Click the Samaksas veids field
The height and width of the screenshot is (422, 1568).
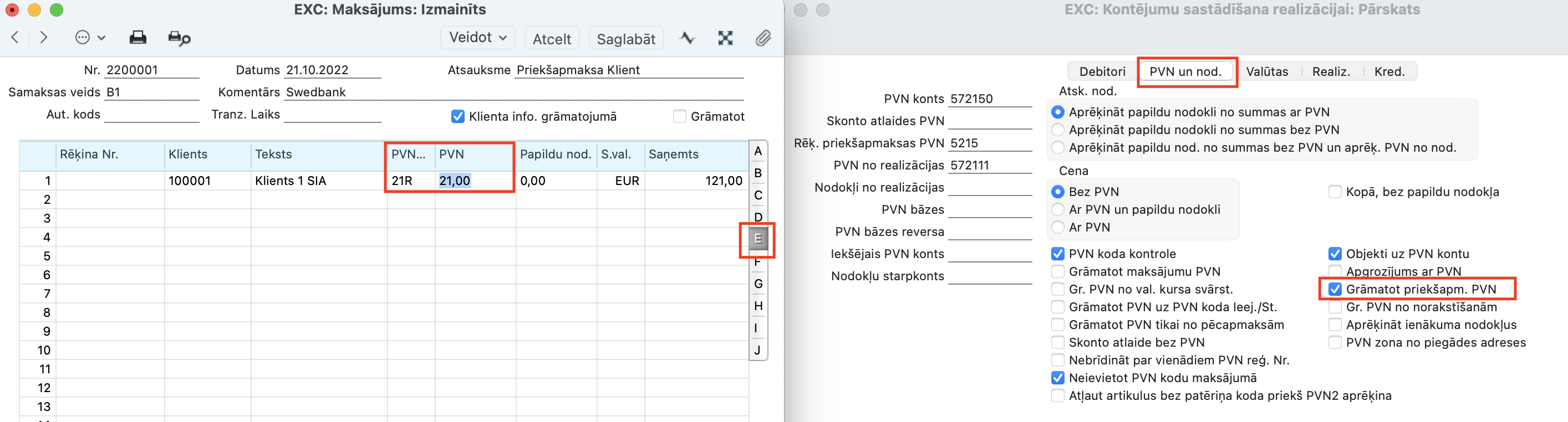click(x=151, y=92)
